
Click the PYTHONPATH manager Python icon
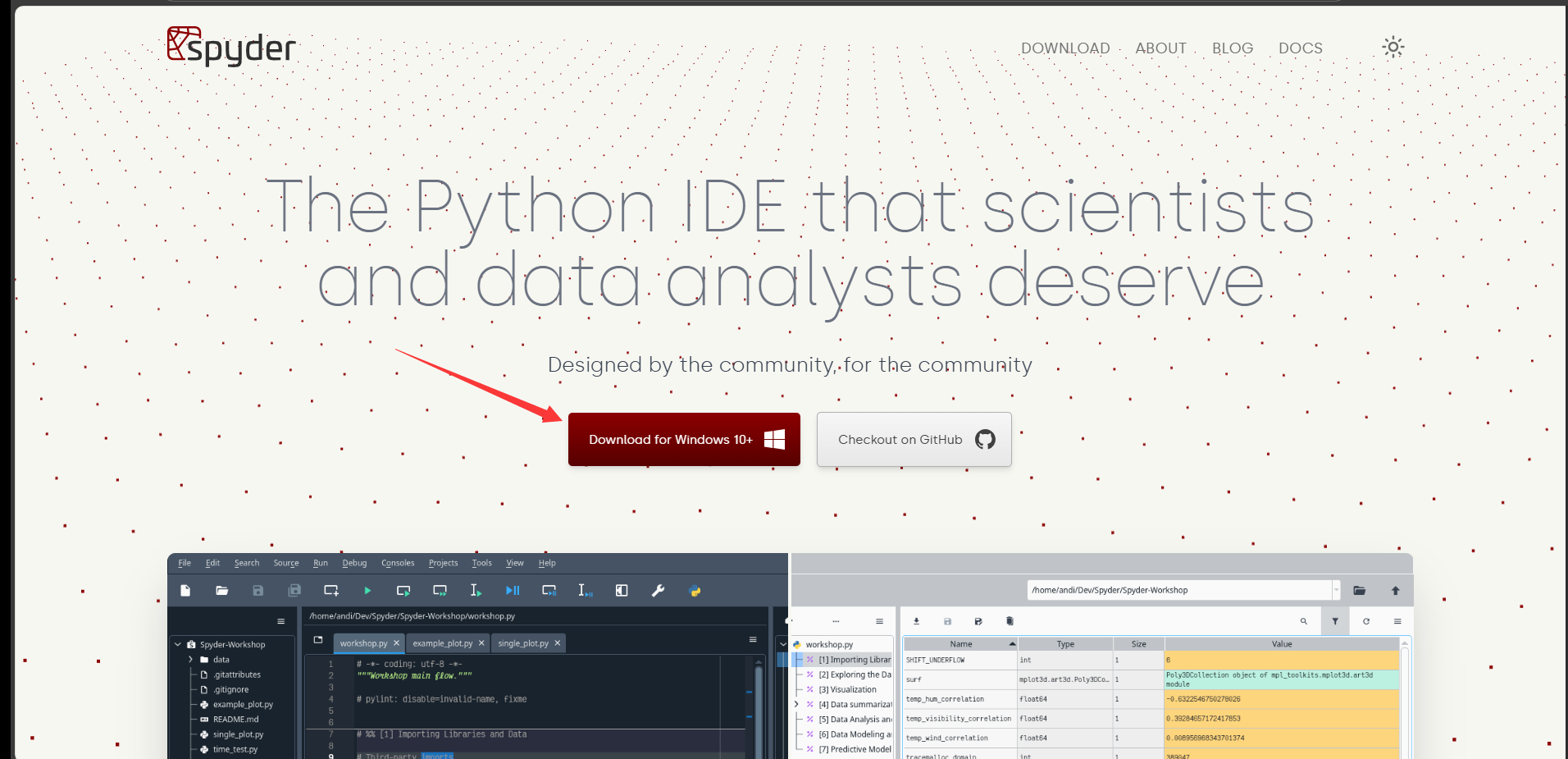pyautogui.click(x=695, y=590)
